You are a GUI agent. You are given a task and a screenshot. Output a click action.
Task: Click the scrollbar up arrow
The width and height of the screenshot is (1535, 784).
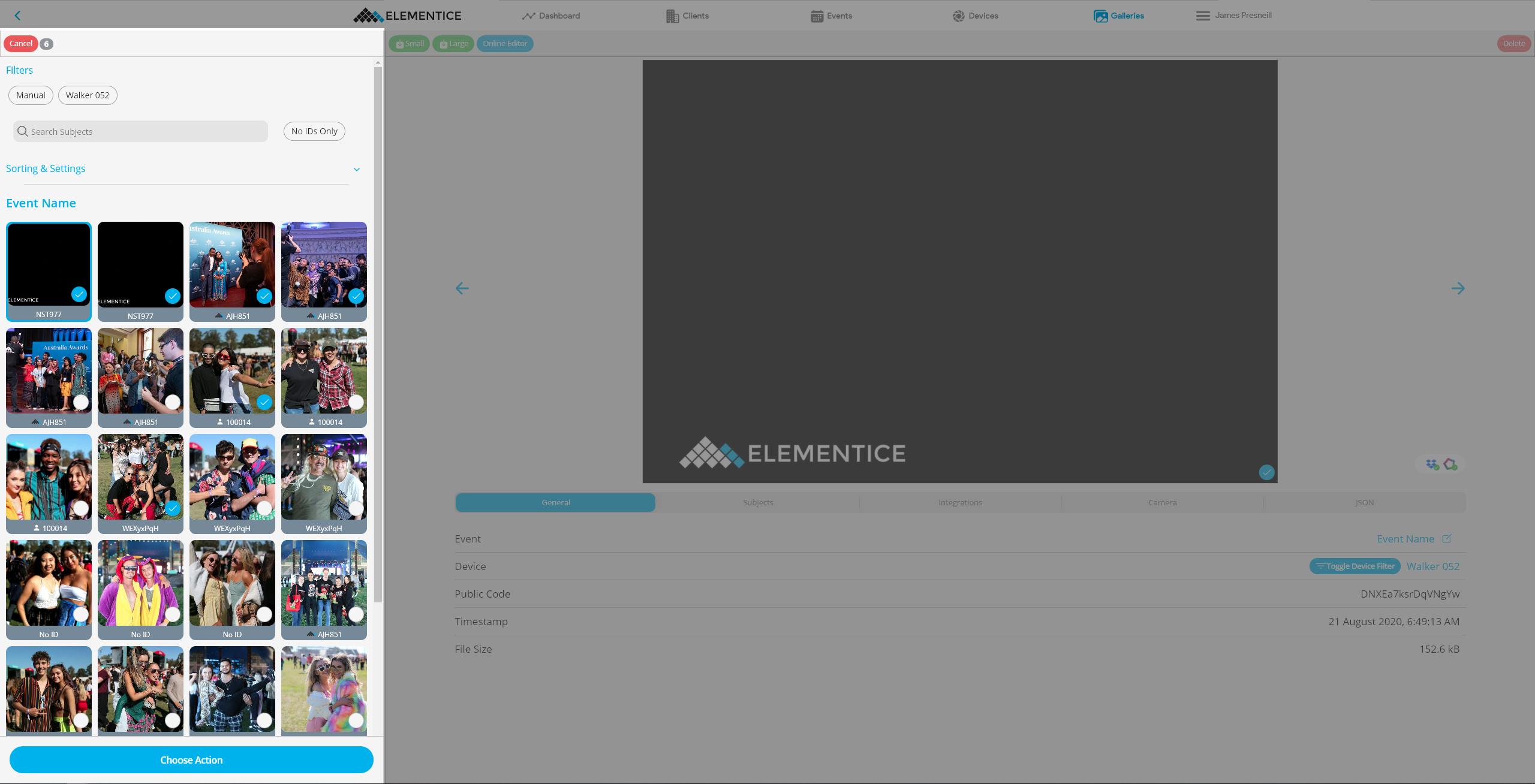click(x=378, y=62)
